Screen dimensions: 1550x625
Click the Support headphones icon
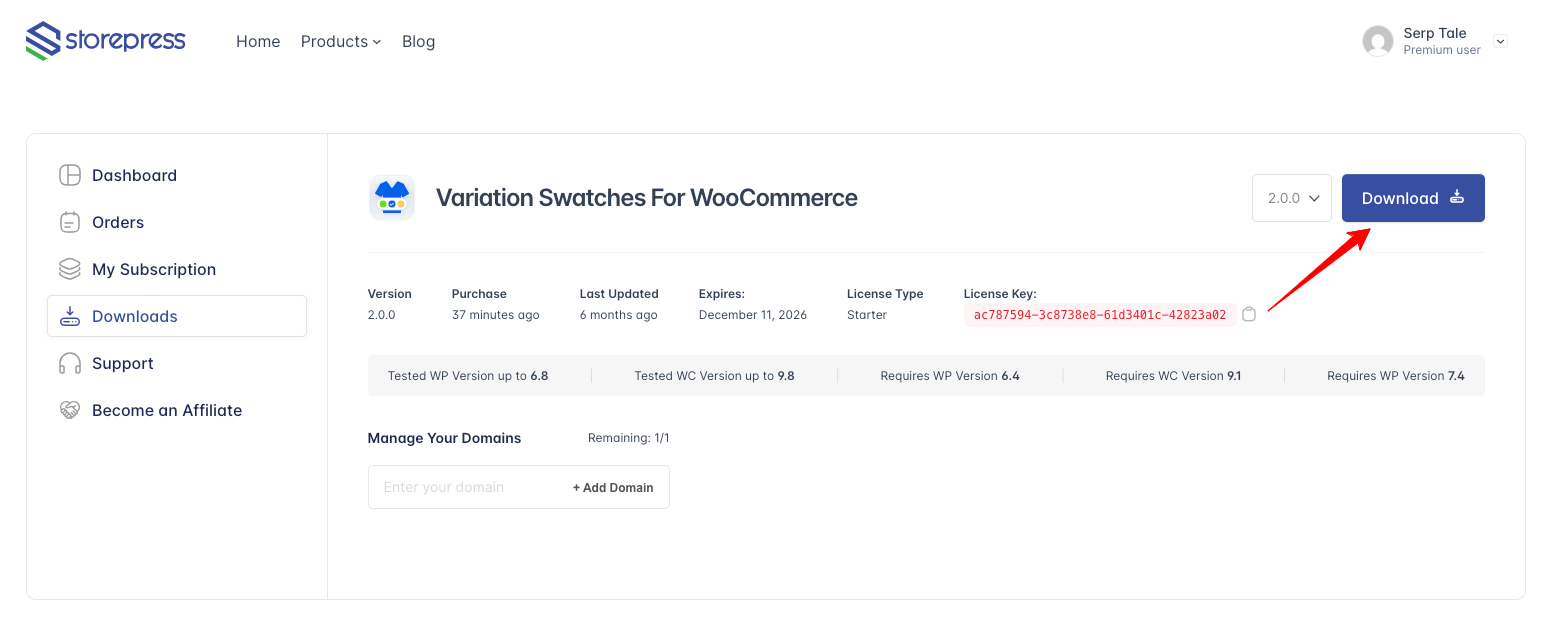tap(70, 363)
